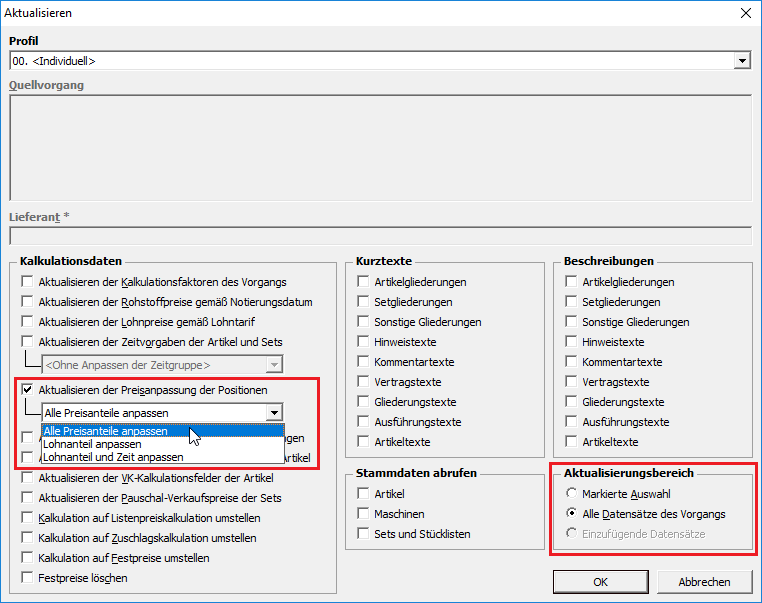Check Sets und Stücklisten under Stammdaten
The image size is (762, 603).
click(x=365, y=534)
